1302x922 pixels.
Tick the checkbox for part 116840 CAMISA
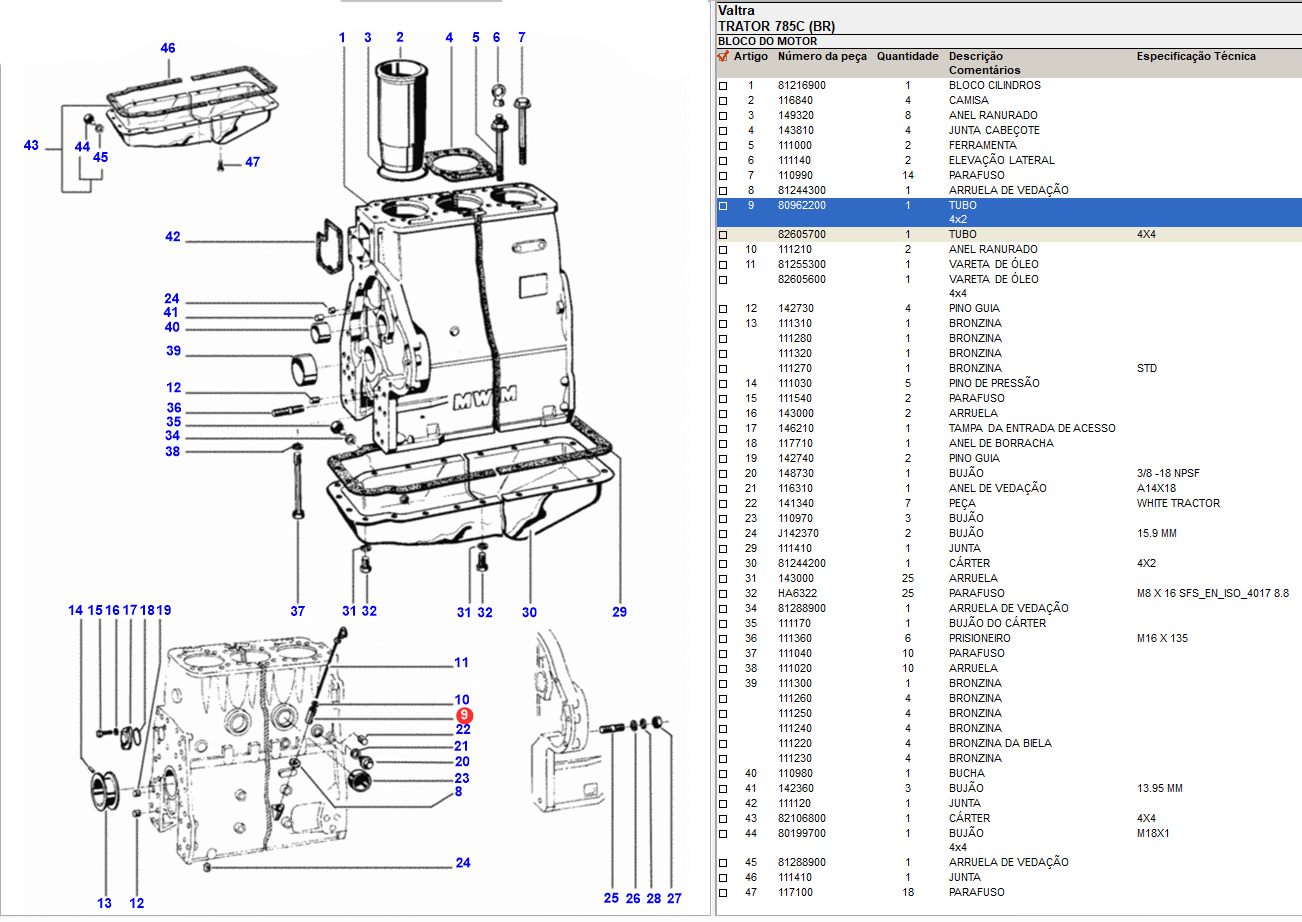[723, 101]
